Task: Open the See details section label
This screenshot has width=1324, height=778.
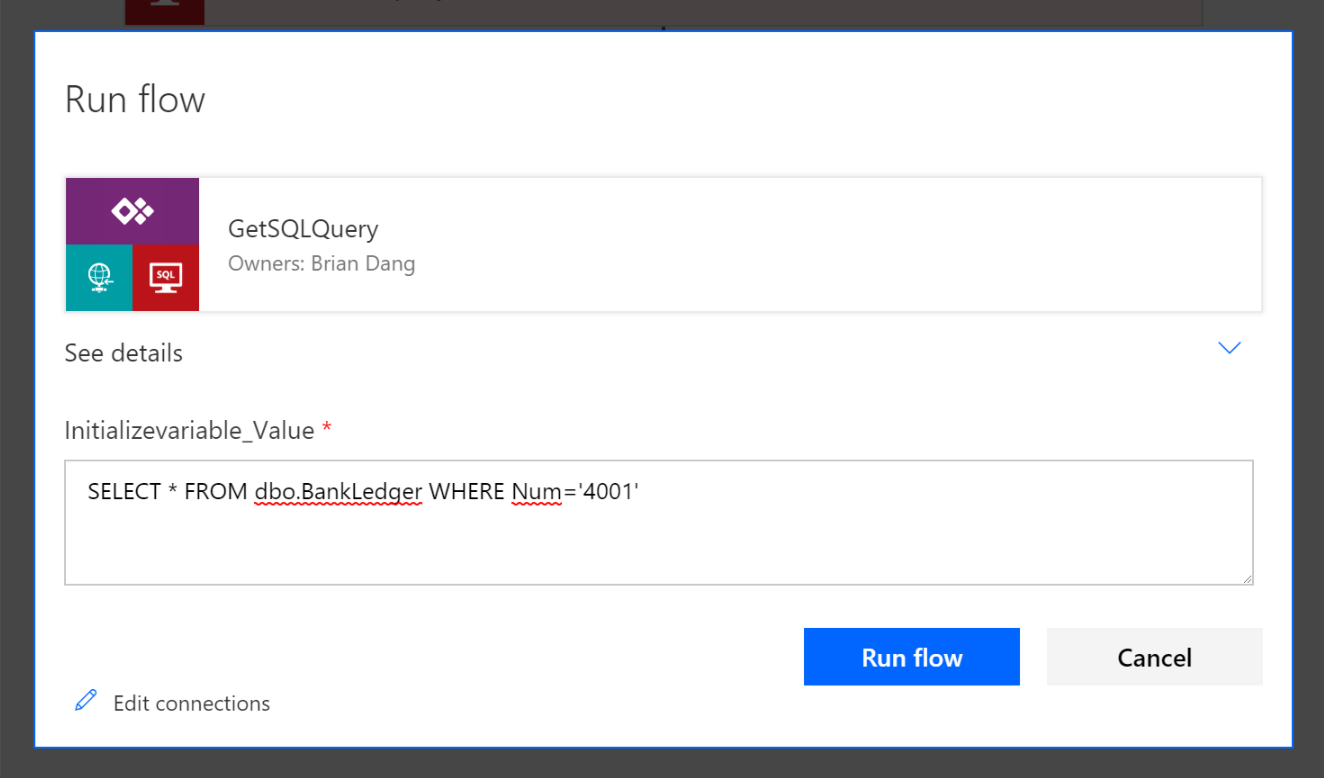Action: pyautogui.click(x=124, y=353)
